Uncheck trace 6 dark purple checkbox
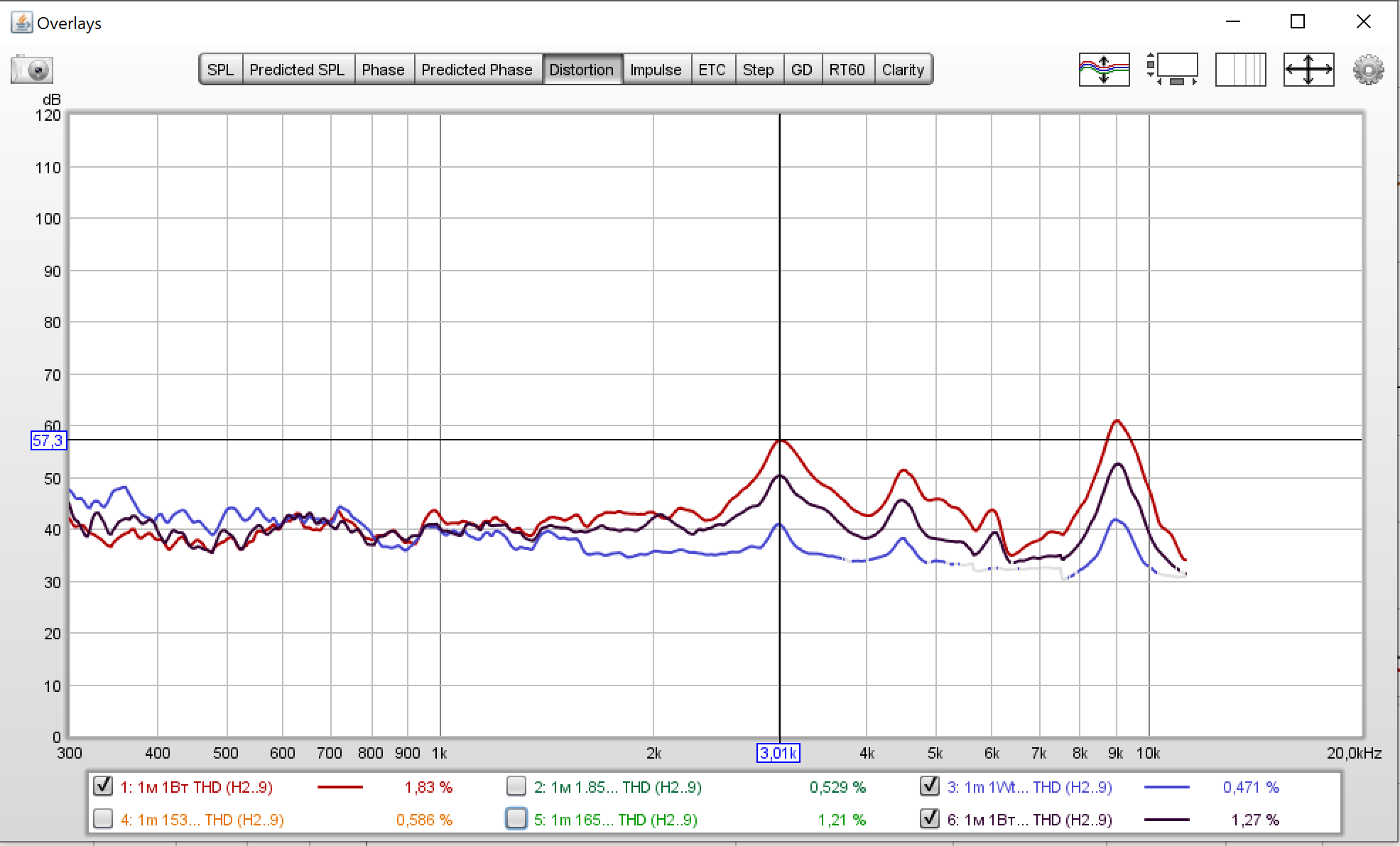The width and height of the screenshot is (1400, 846). point(929,819)
